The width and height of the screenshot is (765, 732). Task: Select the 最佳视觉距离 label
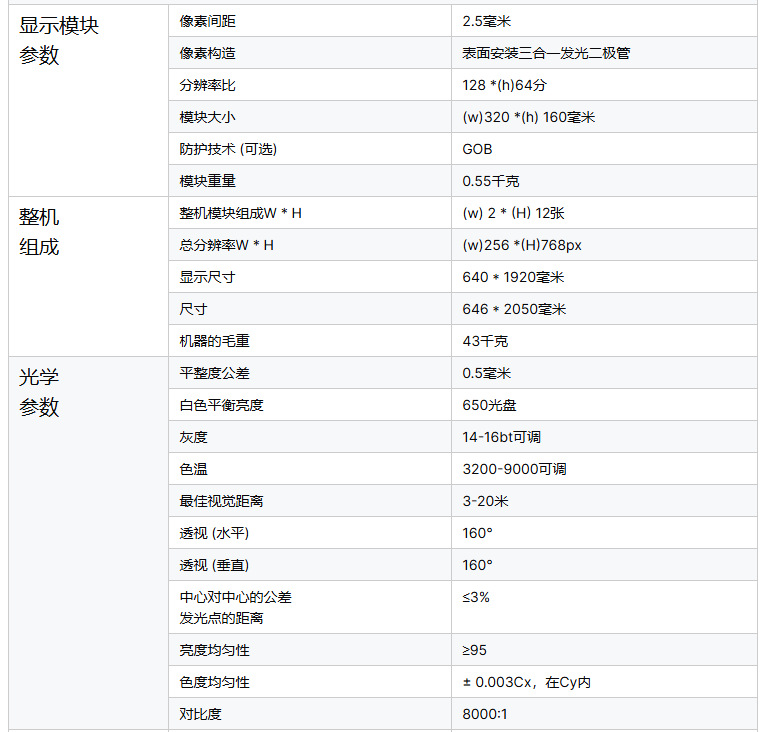click(x=221, y=501)
